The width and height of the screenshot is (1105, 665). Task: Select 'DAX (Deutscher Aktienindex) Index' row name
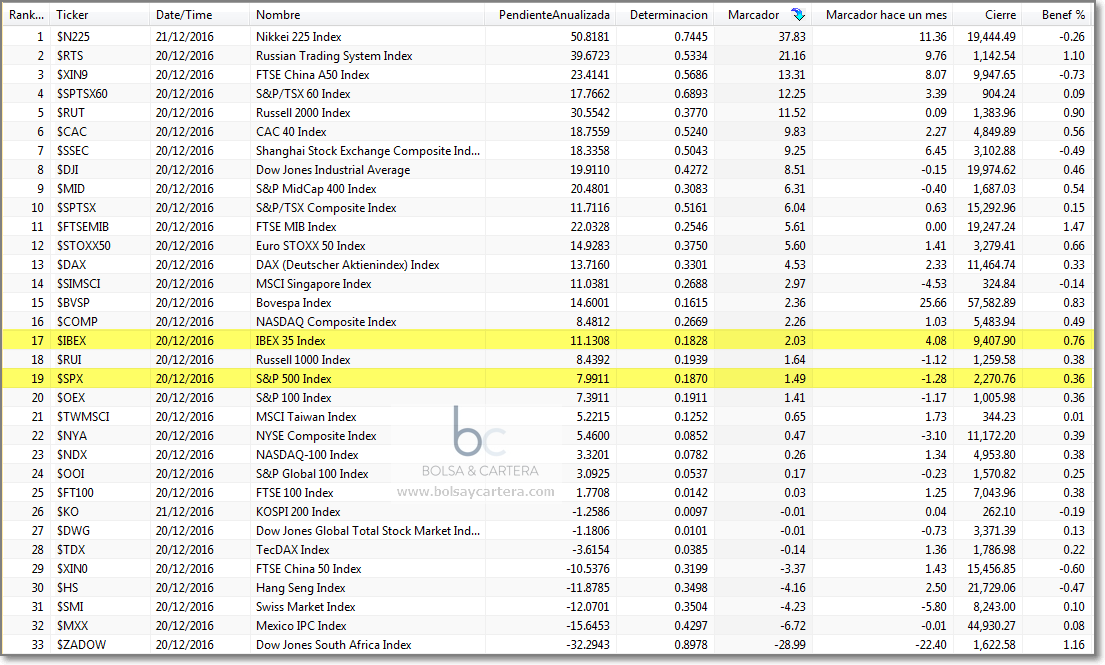pyautogui.click(x=347, y=265)
